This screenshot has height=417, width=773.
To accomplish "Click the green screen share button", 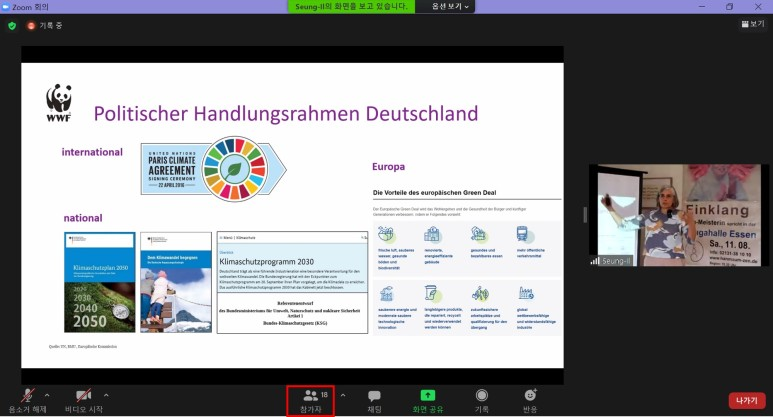I will point(427,401).
